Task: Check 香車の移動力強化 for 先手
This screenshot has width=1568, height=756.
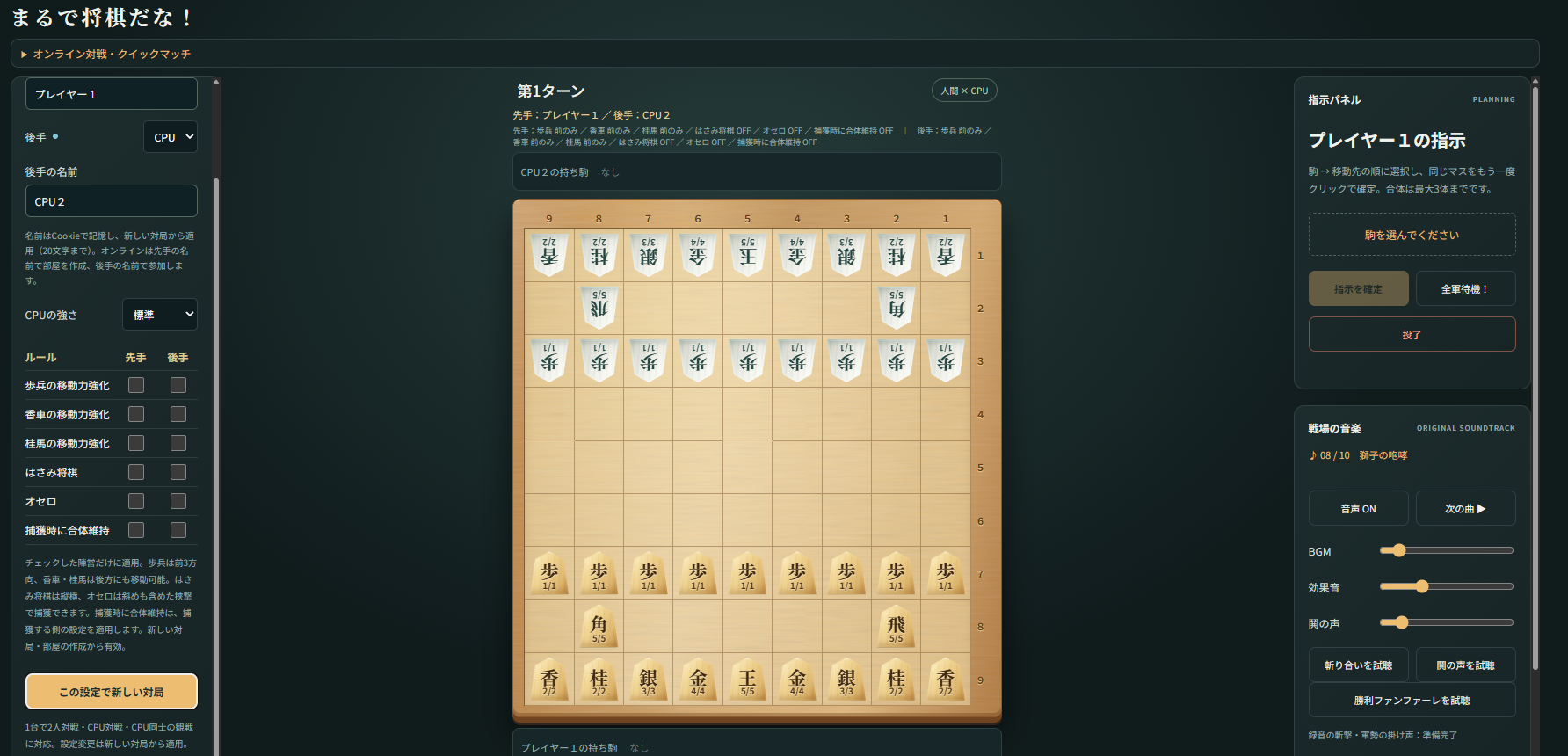Action: click(136, 414)
